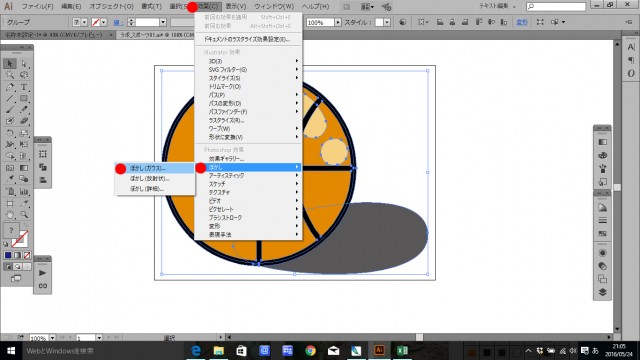
Task: Set paint mode to None
Action: coord(27,255)
